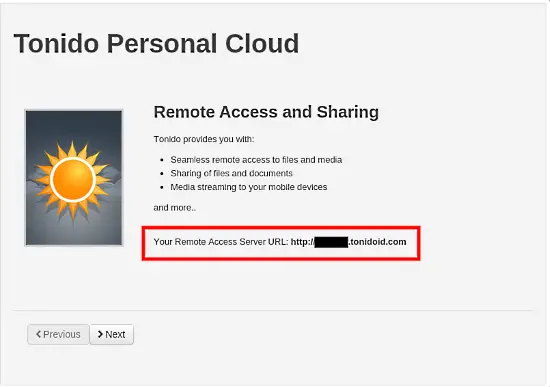Click the horizontal divider above the buttons
550x387 pixels.
[273, 310]
